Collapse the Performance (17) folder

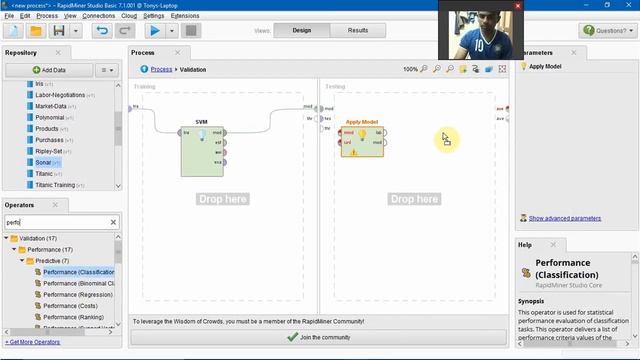click(14, 249)
